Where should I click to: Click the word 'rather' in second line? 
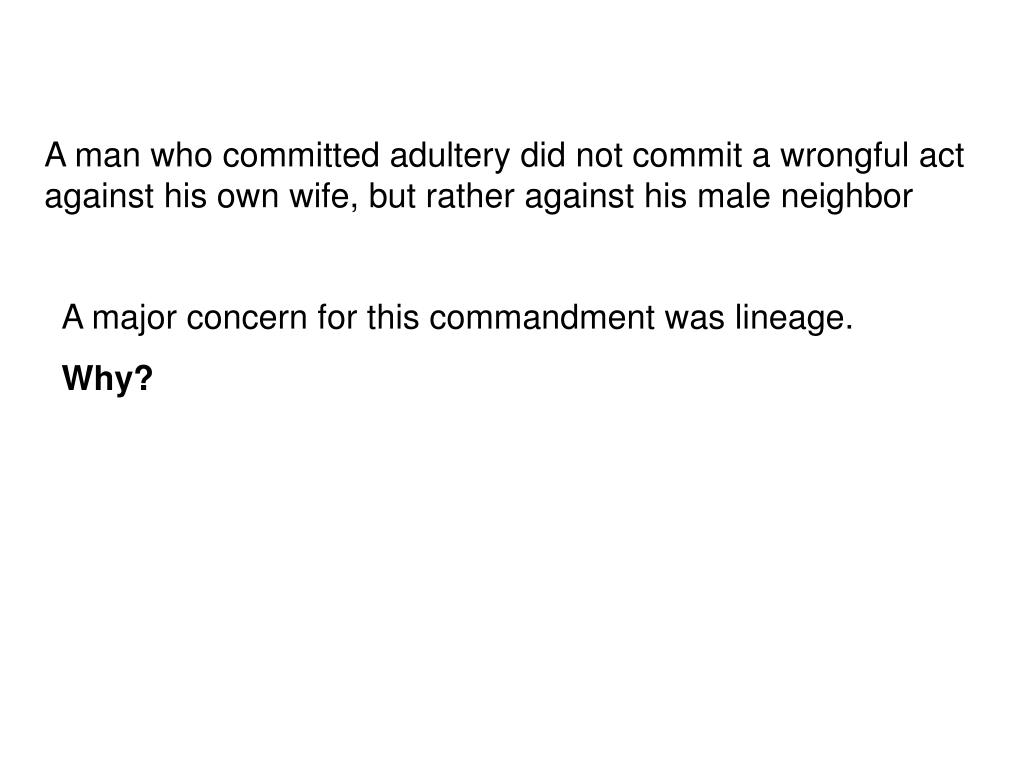click(x=470, y=196)
